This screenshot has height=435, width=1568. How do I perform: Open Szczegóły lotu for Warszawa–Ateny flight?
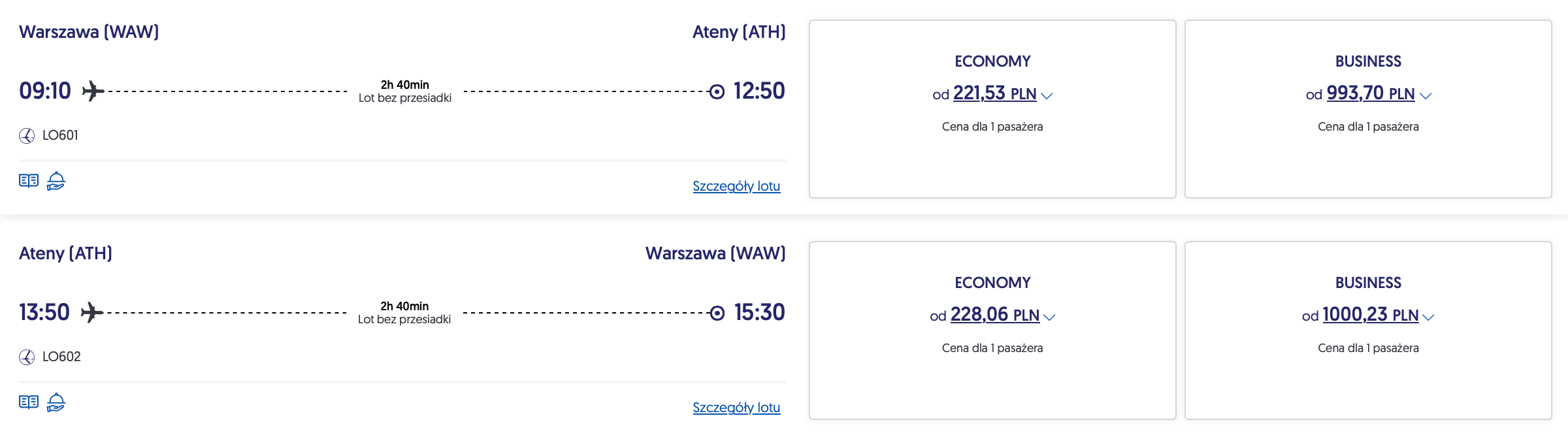click(x=736, y=186)
